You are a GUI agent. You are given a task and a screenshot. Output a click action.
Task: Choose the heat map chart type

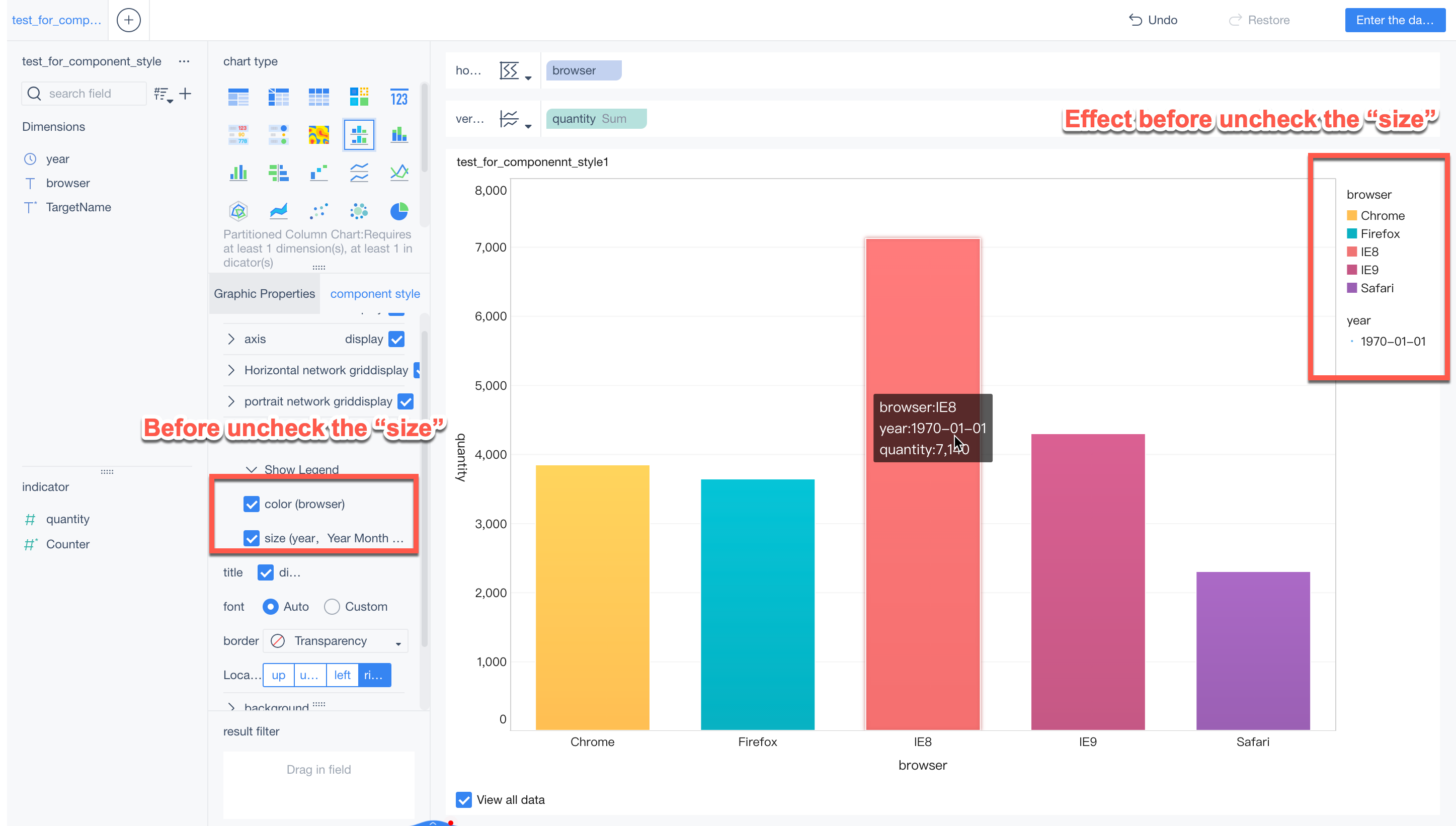point(319,134)
